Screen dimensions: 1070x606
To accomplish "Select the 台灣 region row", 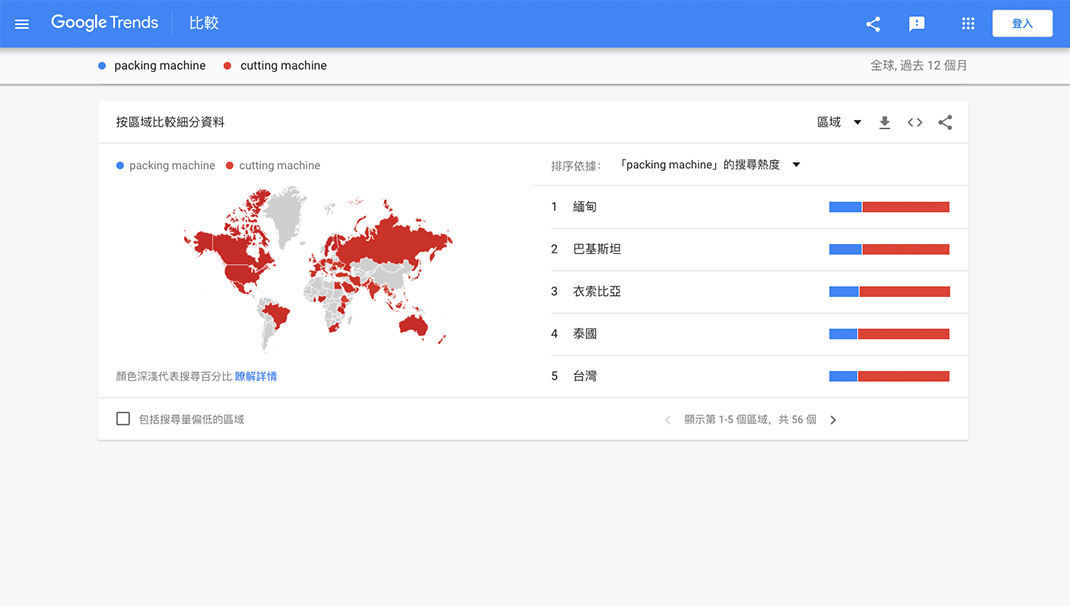I will click(585, 376).
